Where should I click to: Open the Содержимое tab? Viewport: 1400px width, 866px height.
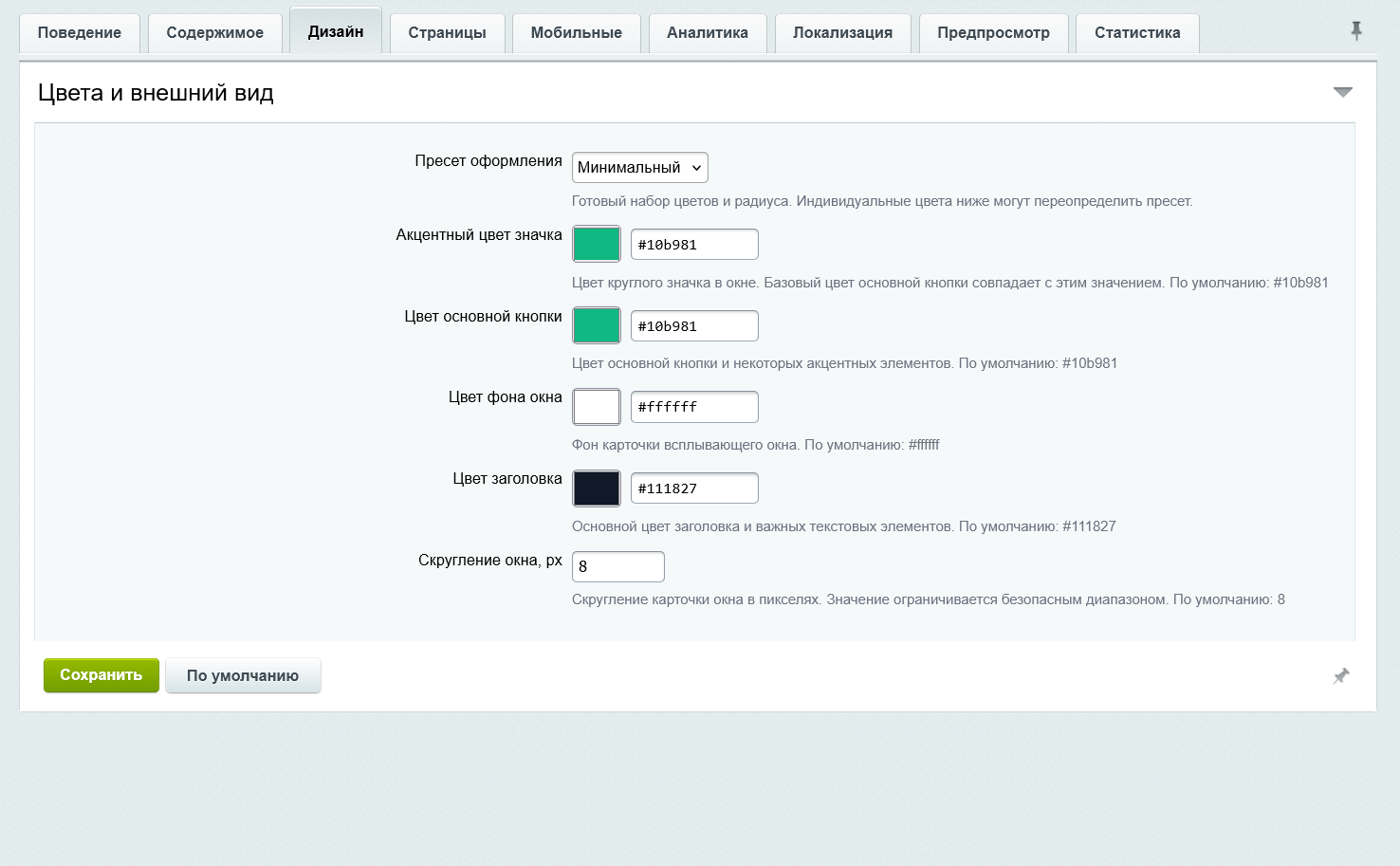pyautogui.click(x=215, y=33)
